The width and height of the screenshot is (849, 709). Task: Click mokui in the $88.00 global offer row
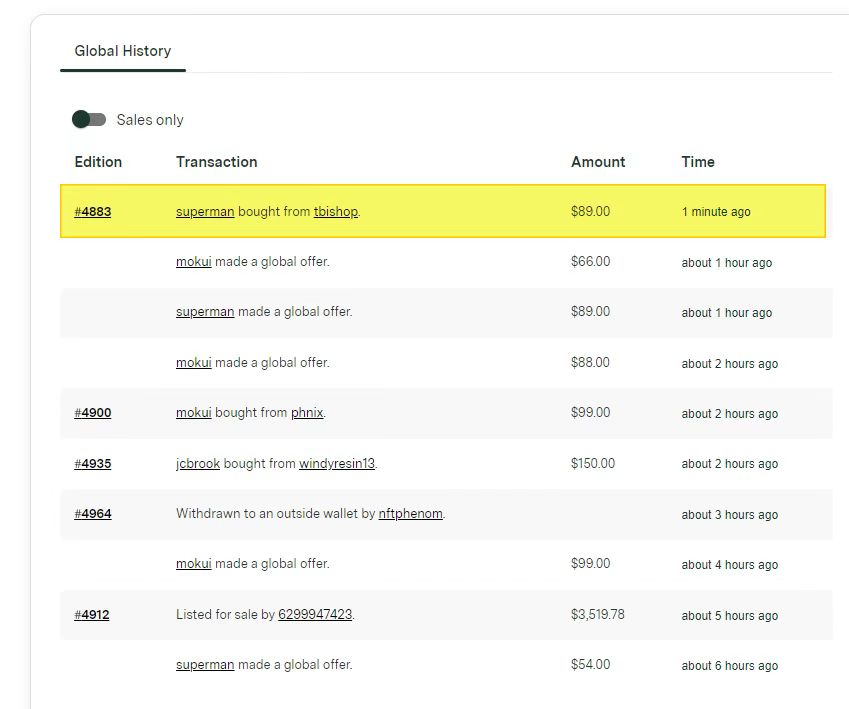193,363
